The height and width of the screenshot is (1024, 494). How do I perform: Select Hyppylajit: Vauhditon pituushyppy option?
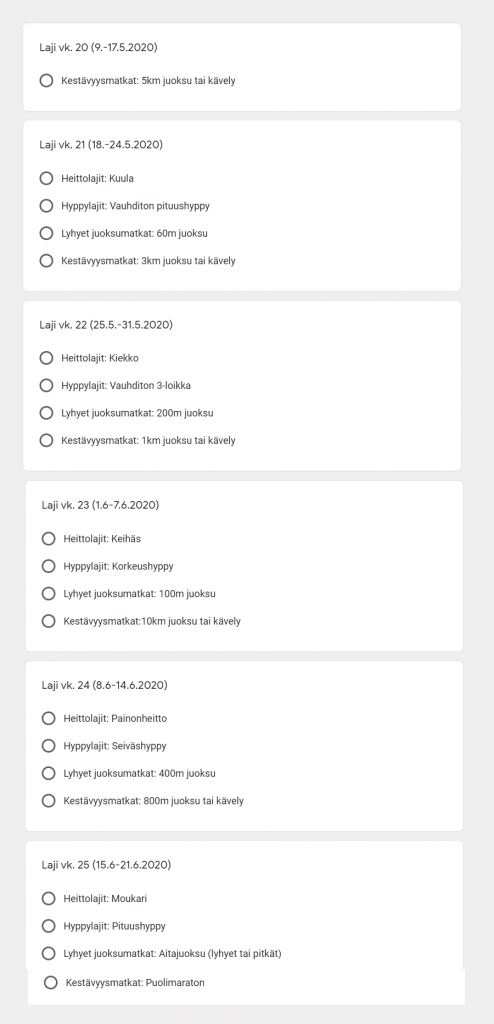(x=46, y=206)
